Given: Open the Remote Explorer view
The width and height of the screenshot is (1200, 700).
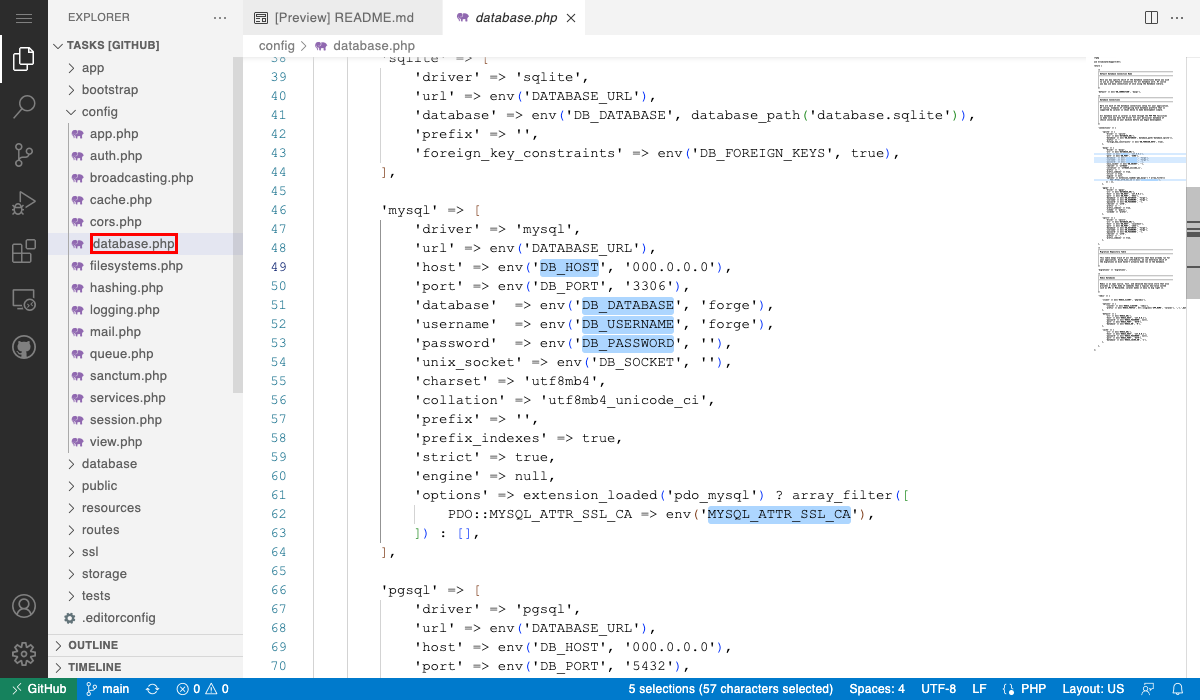Looking at the screenshot, I should coord(24,300).
